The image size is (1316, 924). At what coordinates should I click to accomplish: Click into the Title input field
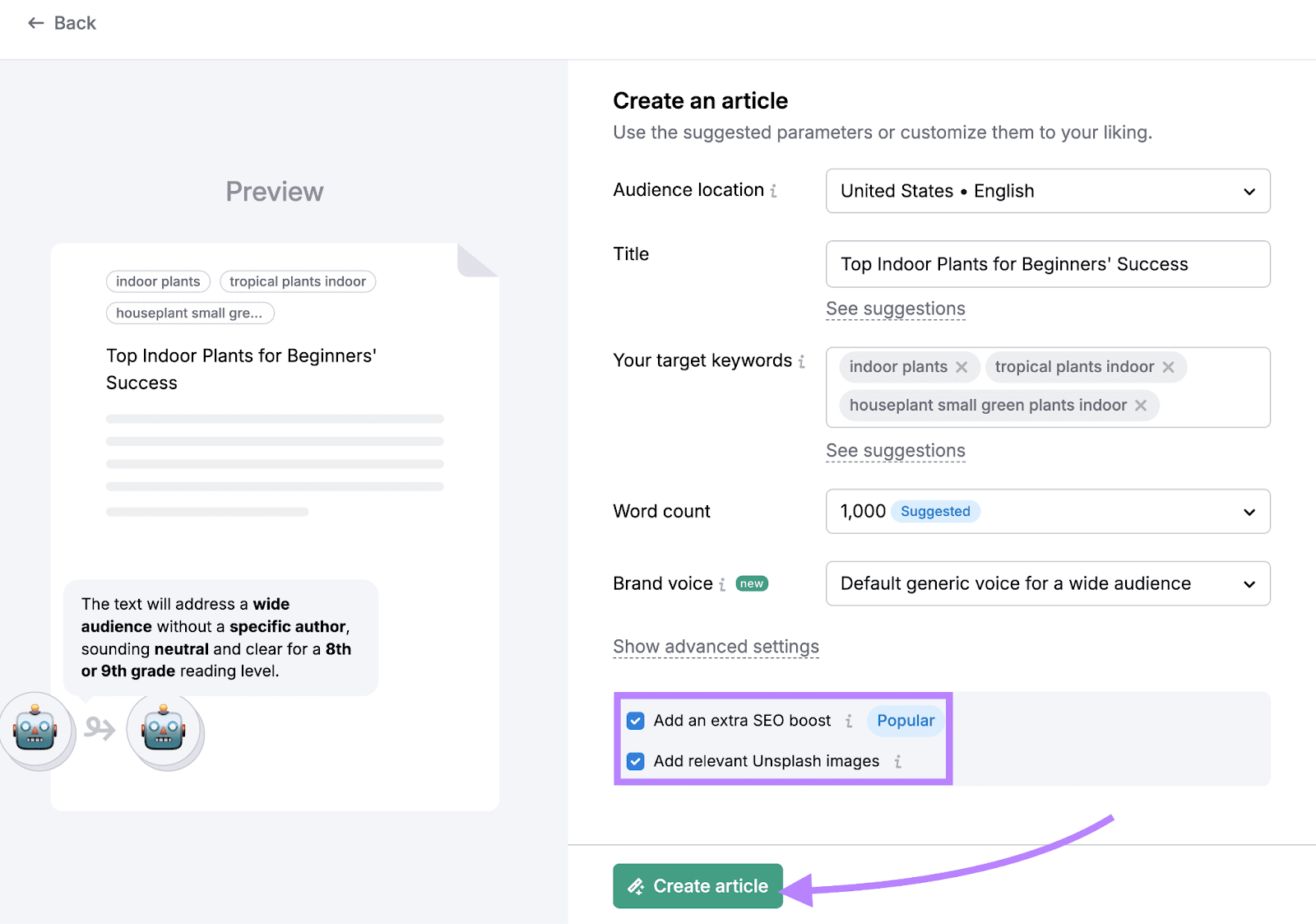[1047, 264]
